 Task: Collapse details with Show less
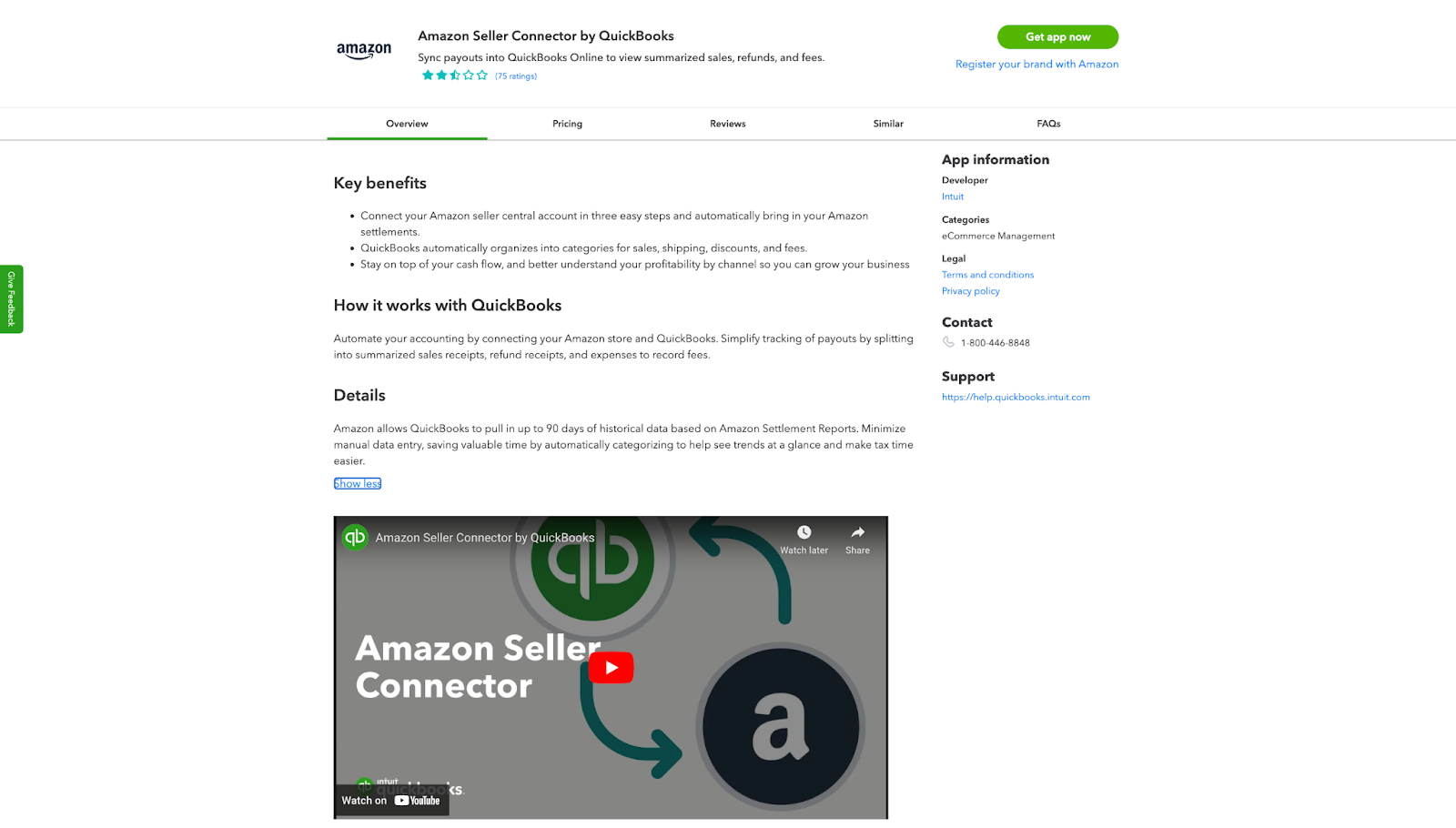pos(357,483)
